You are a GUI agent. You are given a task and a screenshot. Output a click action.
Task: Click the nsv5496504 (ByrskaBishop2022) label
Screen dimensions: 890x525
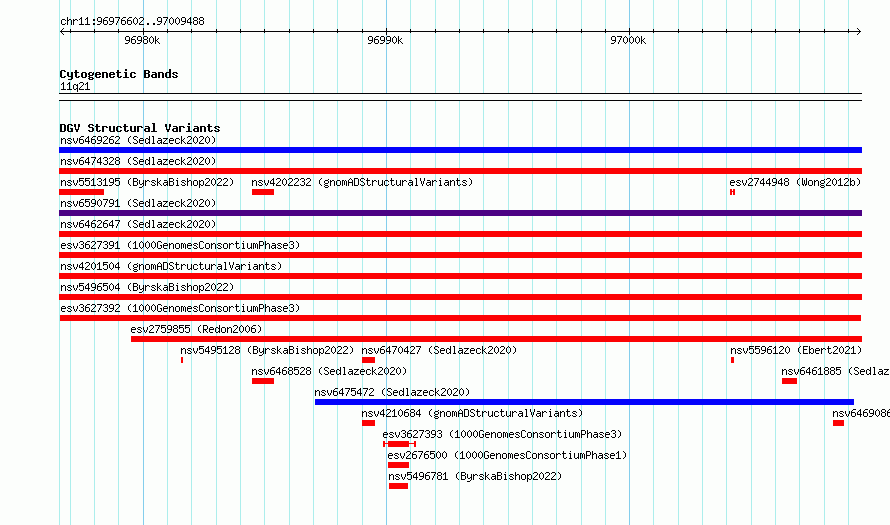point(147,287)
